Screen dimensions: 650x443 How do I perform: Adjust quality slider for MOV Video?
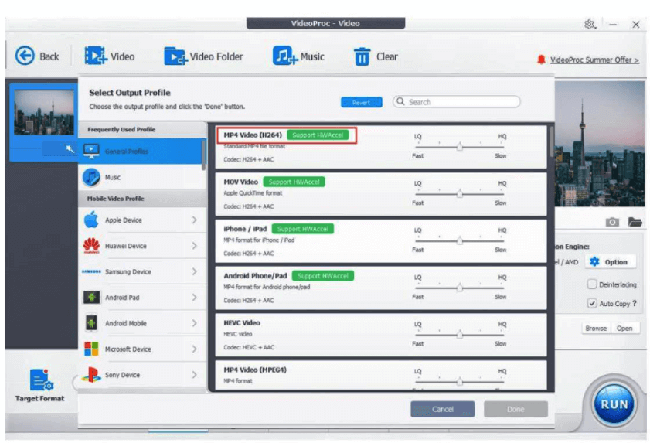pos(459,194)
